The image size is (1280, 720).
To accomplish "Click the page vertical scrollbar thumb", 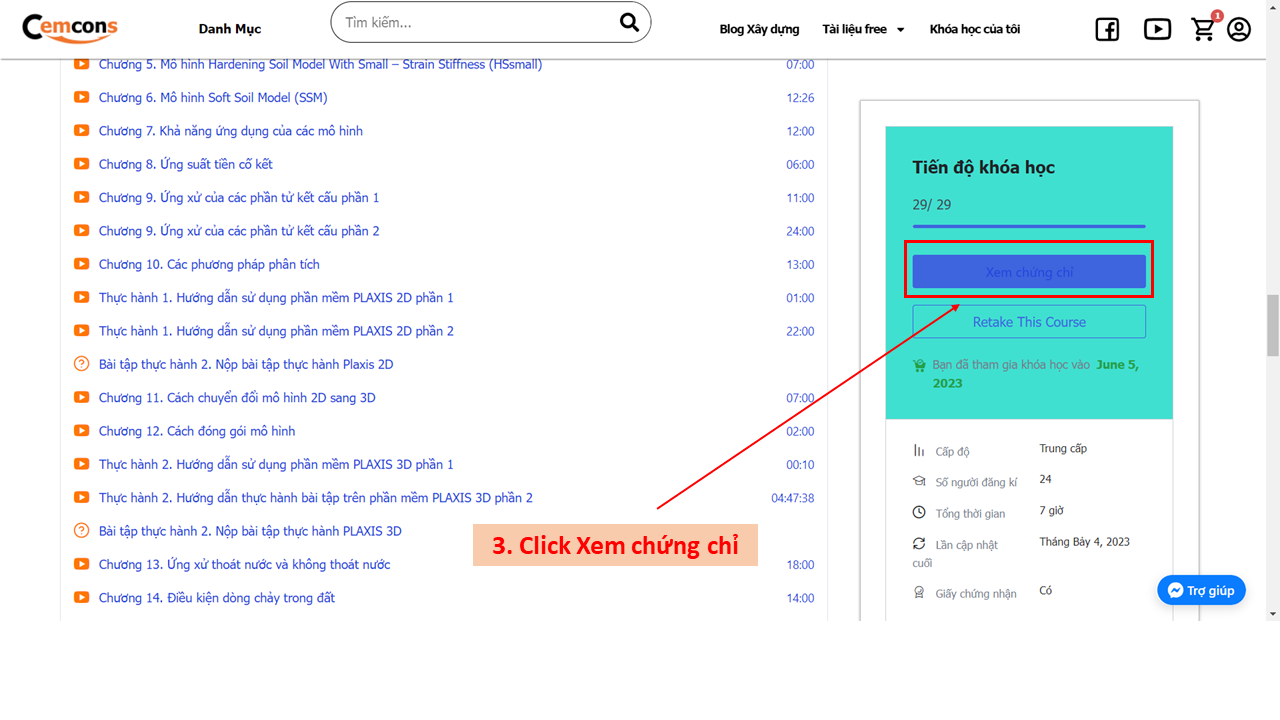I will (x=1272, y=325).
